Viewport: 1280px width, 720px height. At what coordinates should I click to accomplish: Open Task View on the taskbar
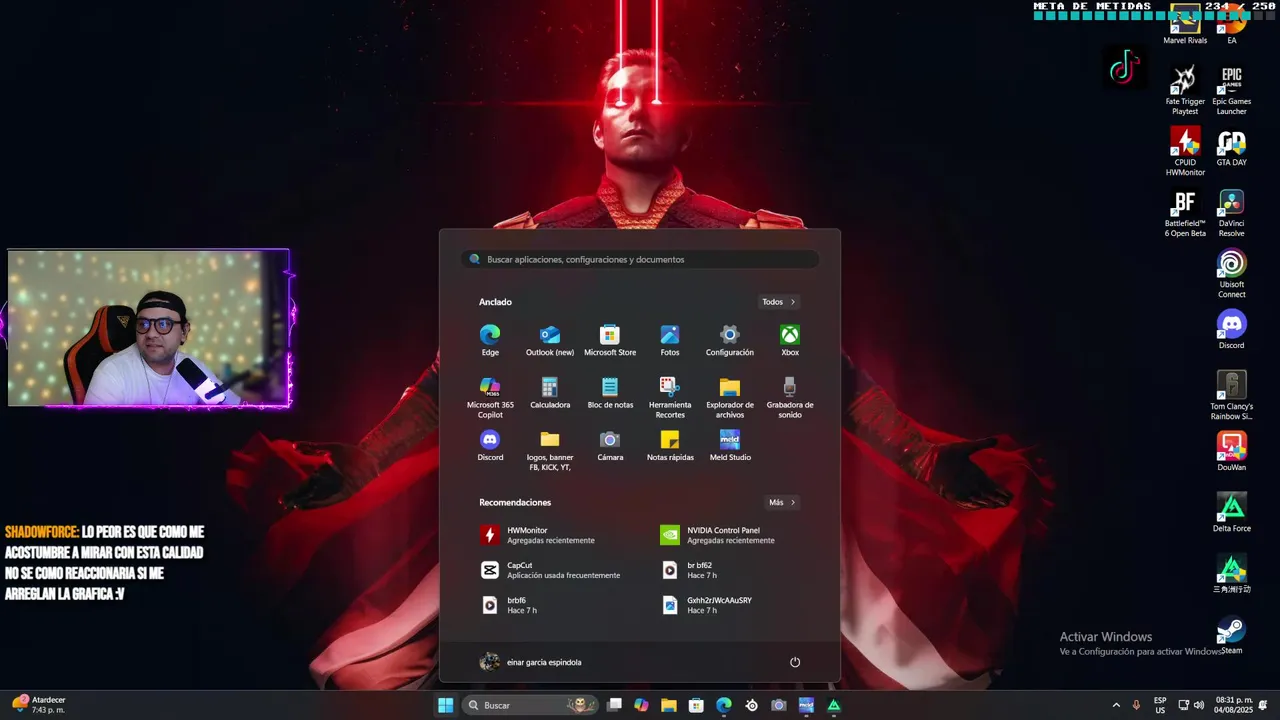(x=614, y=705)
